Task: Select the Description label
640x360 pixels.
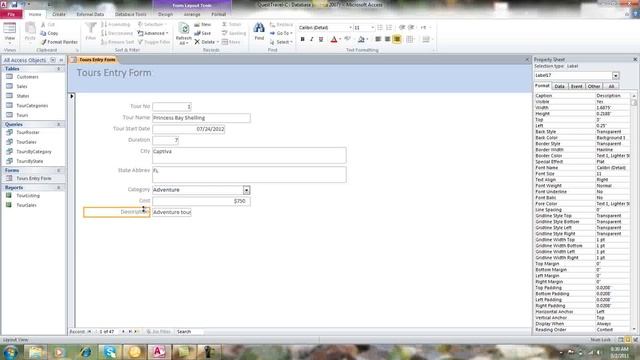Action: click(117, 212)
